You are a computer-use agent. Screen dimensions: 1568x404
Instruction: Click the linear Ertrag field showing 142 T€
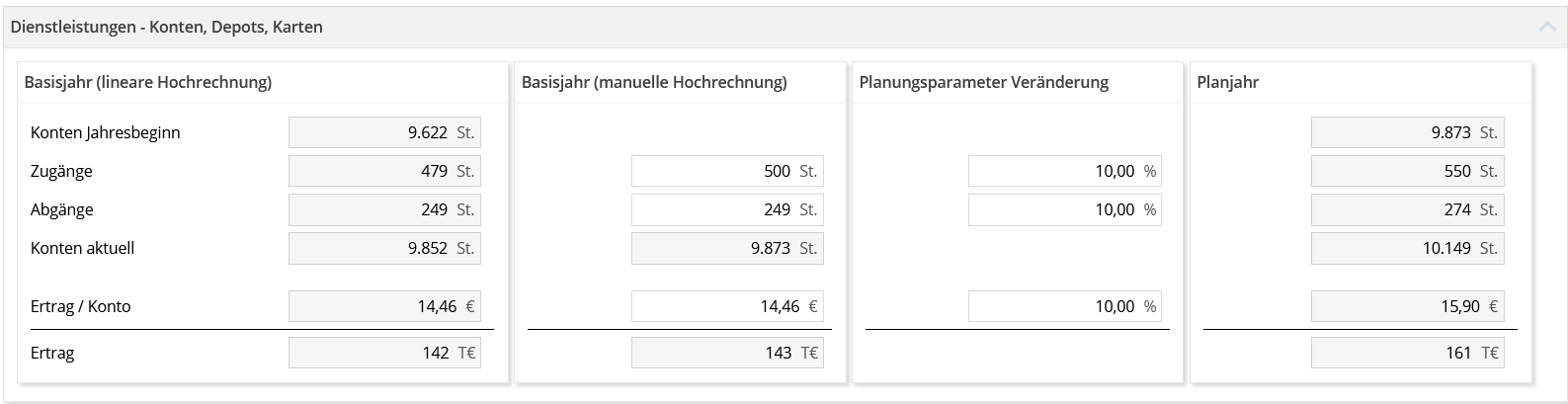pyautogui.click(x=383, y=353)
